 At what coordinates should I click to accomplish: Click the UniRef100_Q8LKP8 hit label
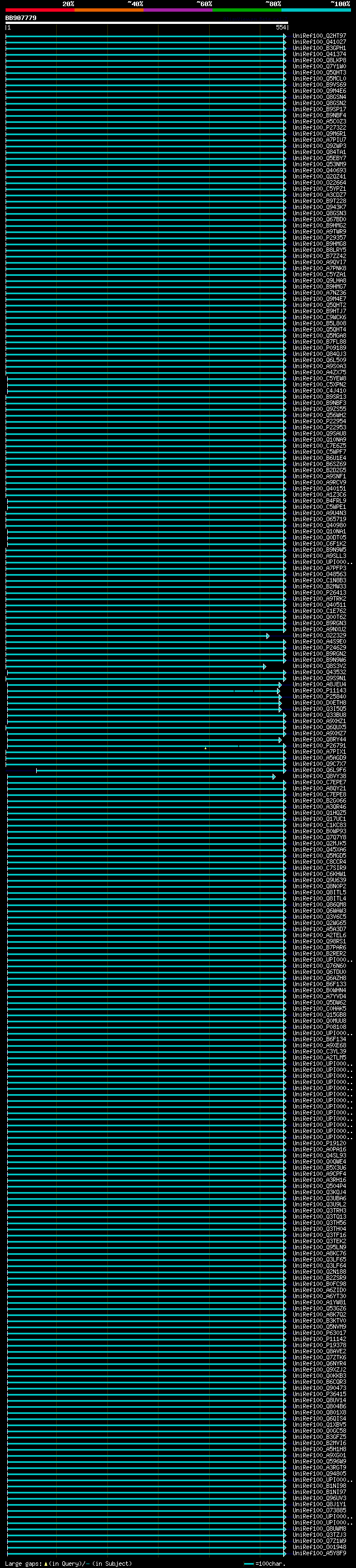coord(319,60)
